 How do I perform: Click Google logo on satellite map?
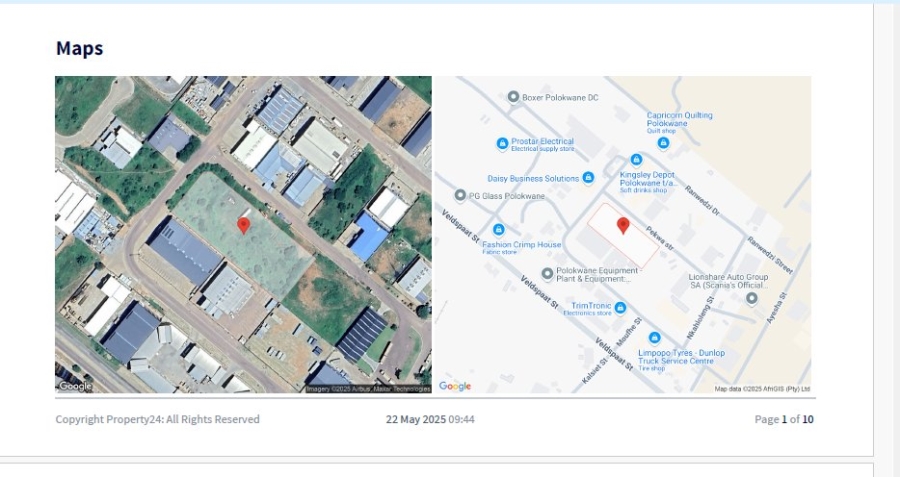pyautogui.click(x=75, y=386)
